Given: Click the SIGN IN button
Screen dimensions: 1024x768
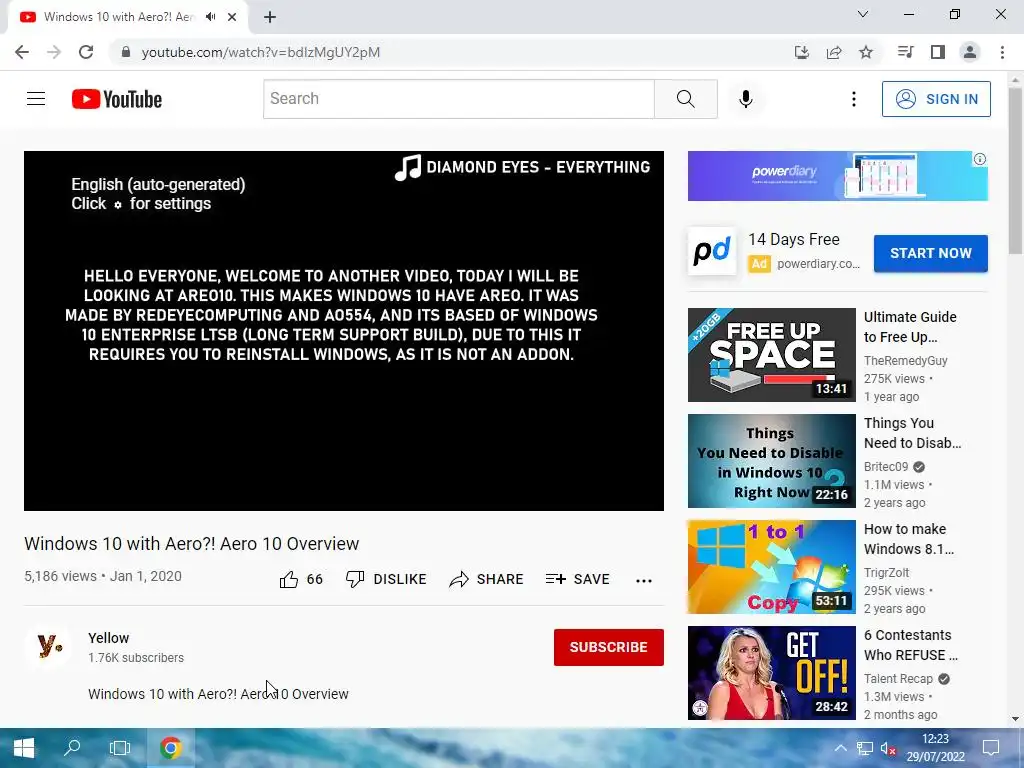Looking at the screenshot, I should point(936,99).
